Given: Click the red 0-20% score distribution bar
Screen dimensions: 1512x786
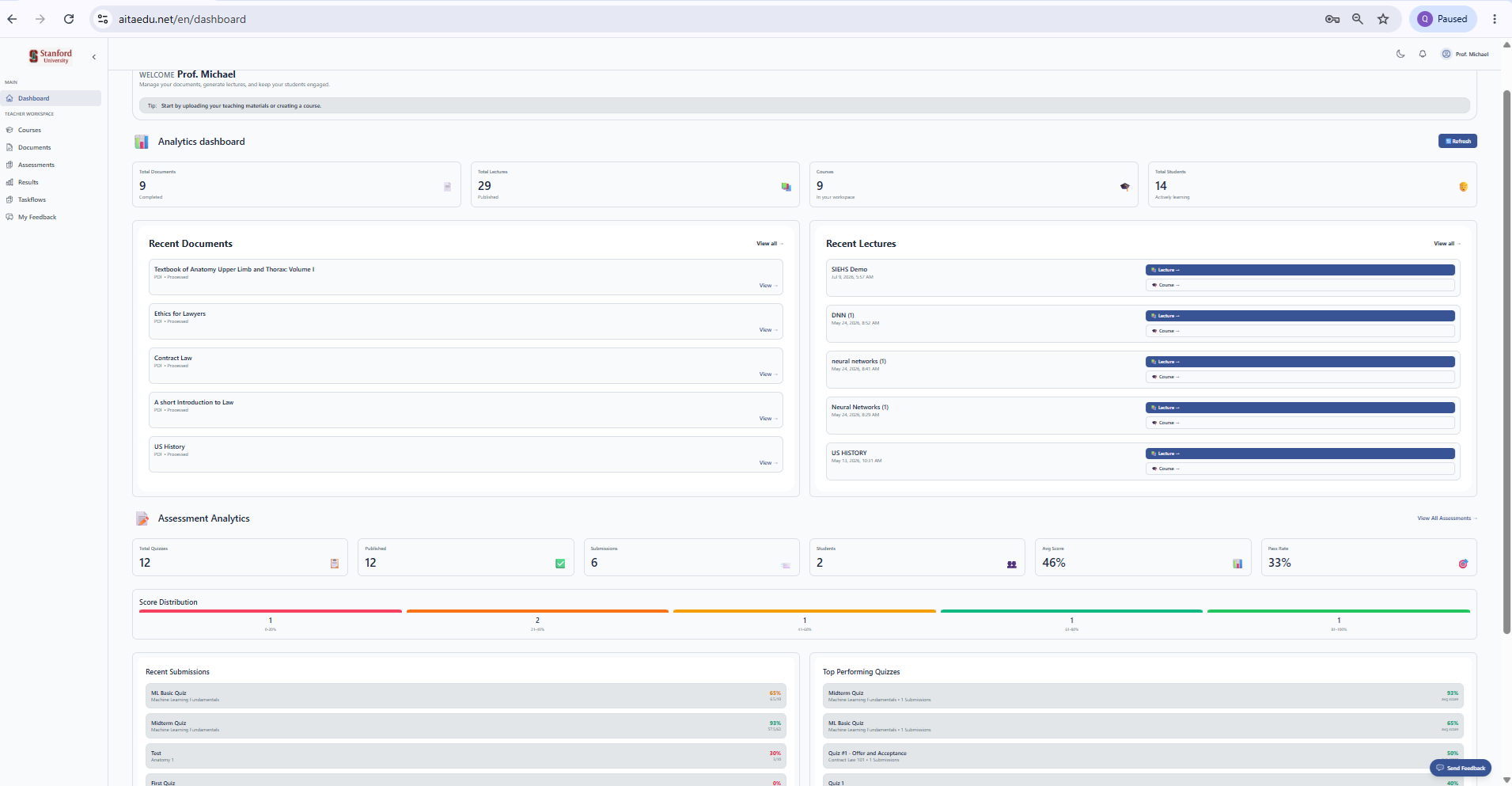Looking at the screenshot, I should click(x=271, y=611).
